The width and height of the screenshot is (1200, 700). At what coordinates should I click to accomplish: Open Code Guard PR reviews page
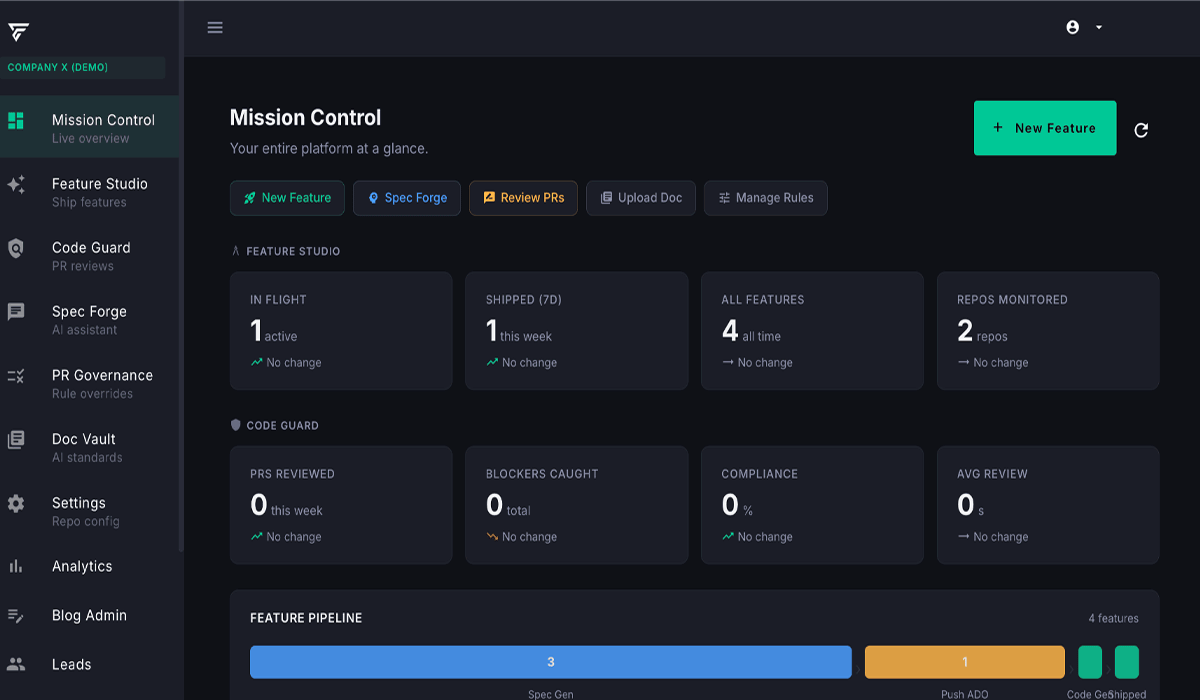tap(90, 255)
